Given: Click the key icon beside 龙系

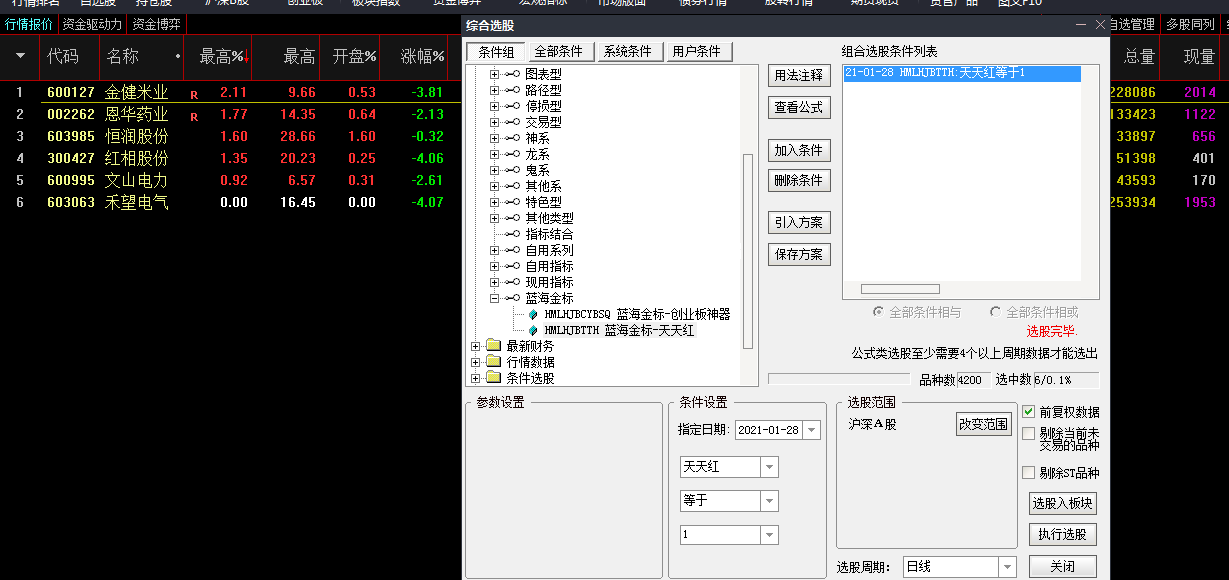Looking at the screenshot, I should click(513, 154).
